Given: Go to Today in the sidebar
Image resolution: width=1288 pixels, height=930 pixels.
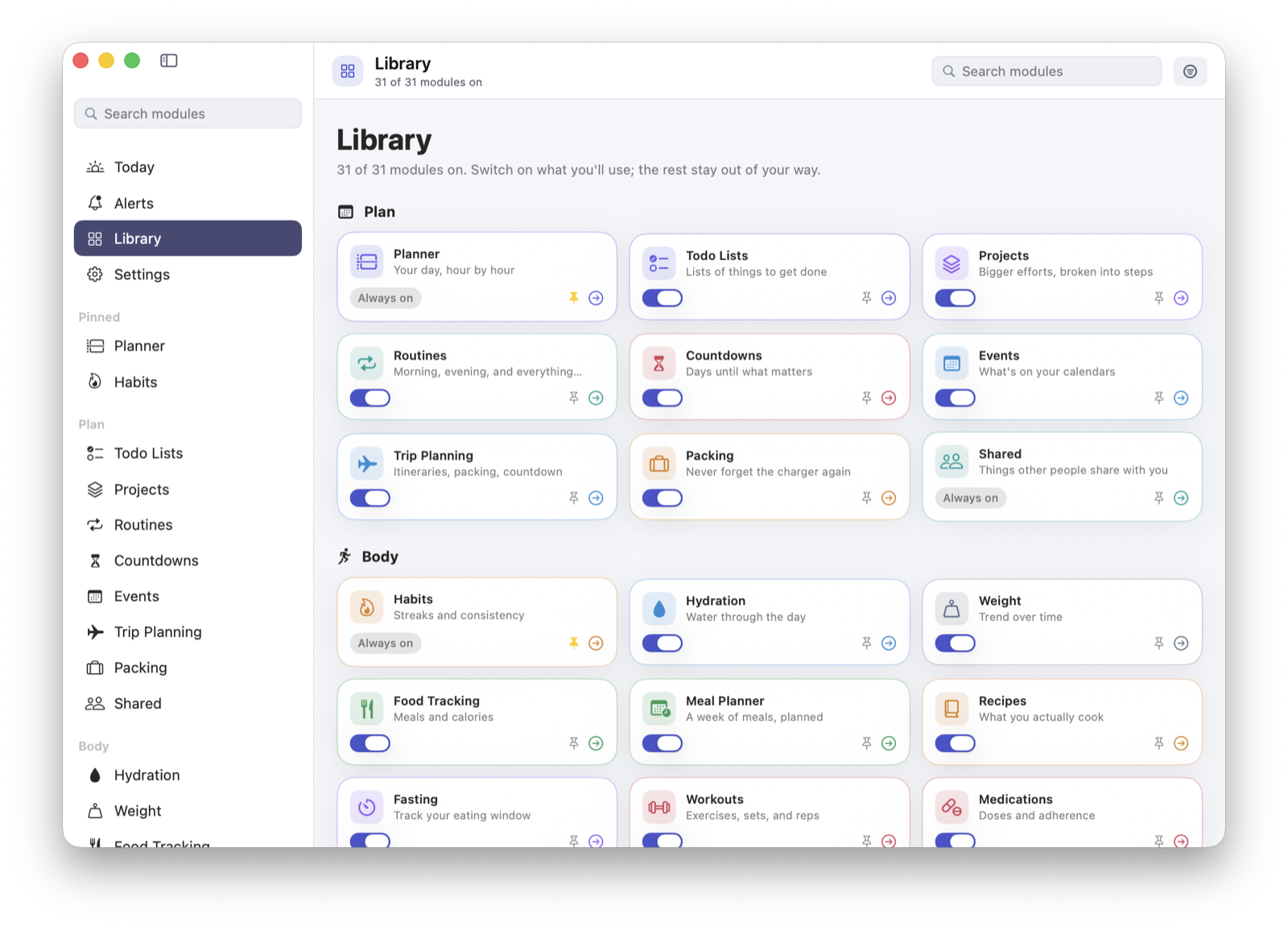Looking at the screenshot, I should (188, 167).
